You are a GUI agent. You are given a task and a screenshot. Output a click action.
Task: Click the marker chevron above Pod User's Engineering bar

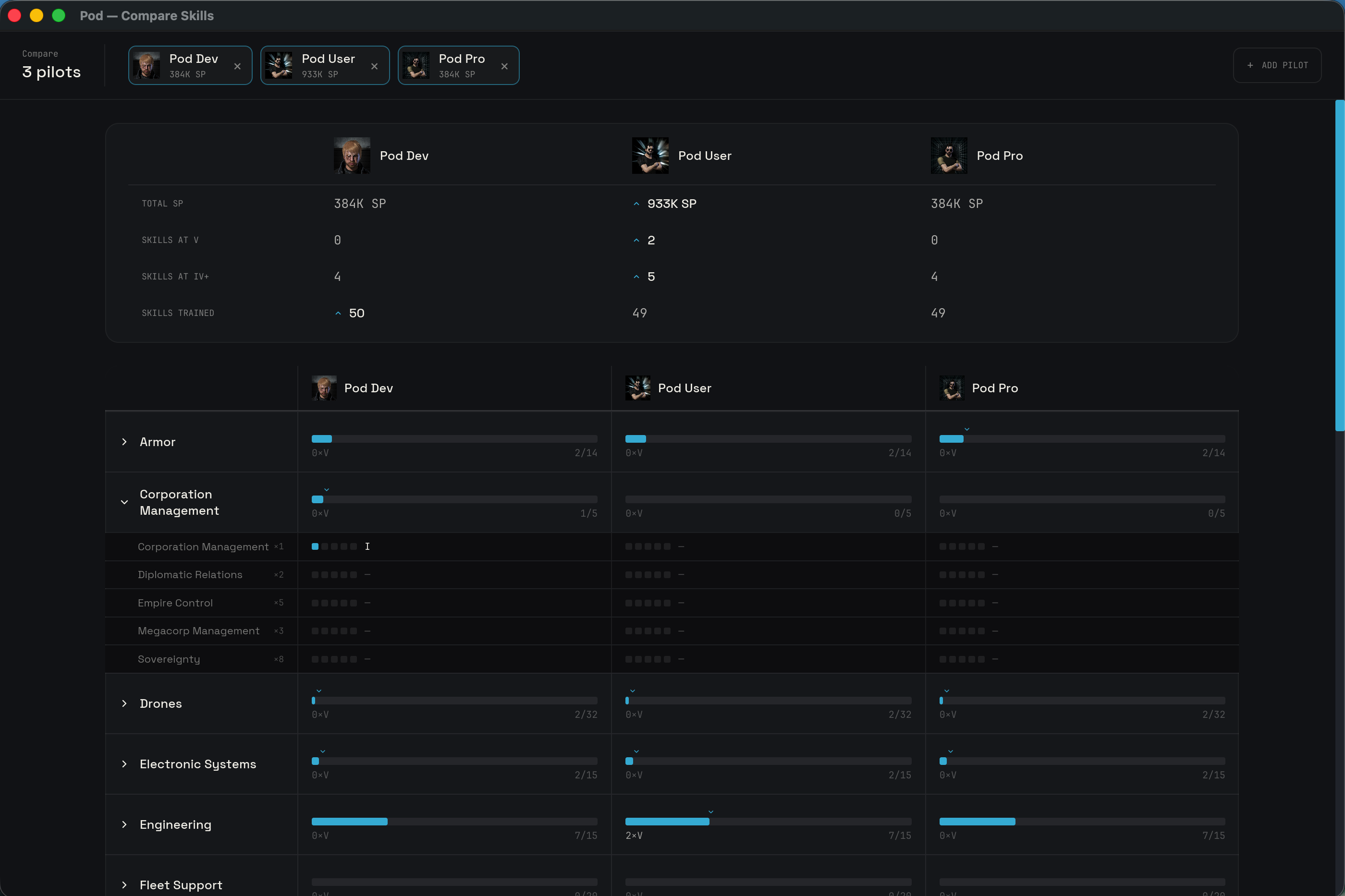(x=710, y=812)
